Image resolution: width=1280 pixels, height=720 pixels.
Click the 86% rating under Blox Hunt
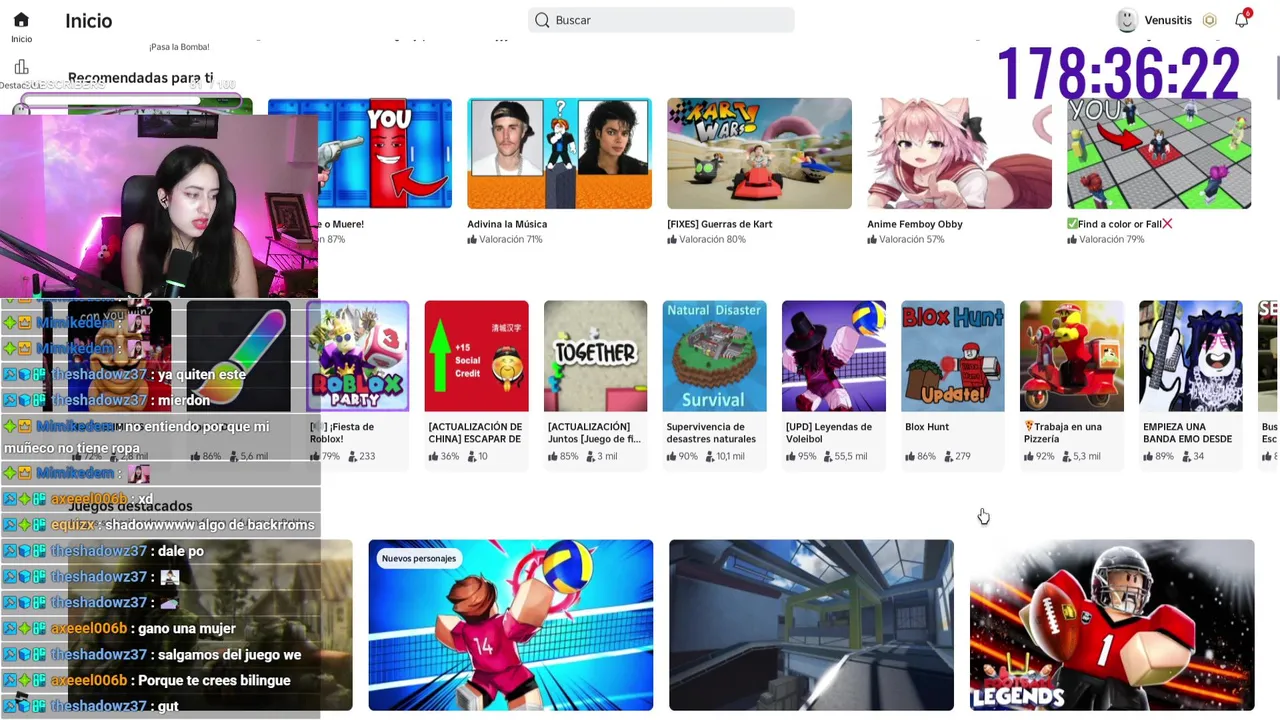pyautogui.click(x=920, y=456)
